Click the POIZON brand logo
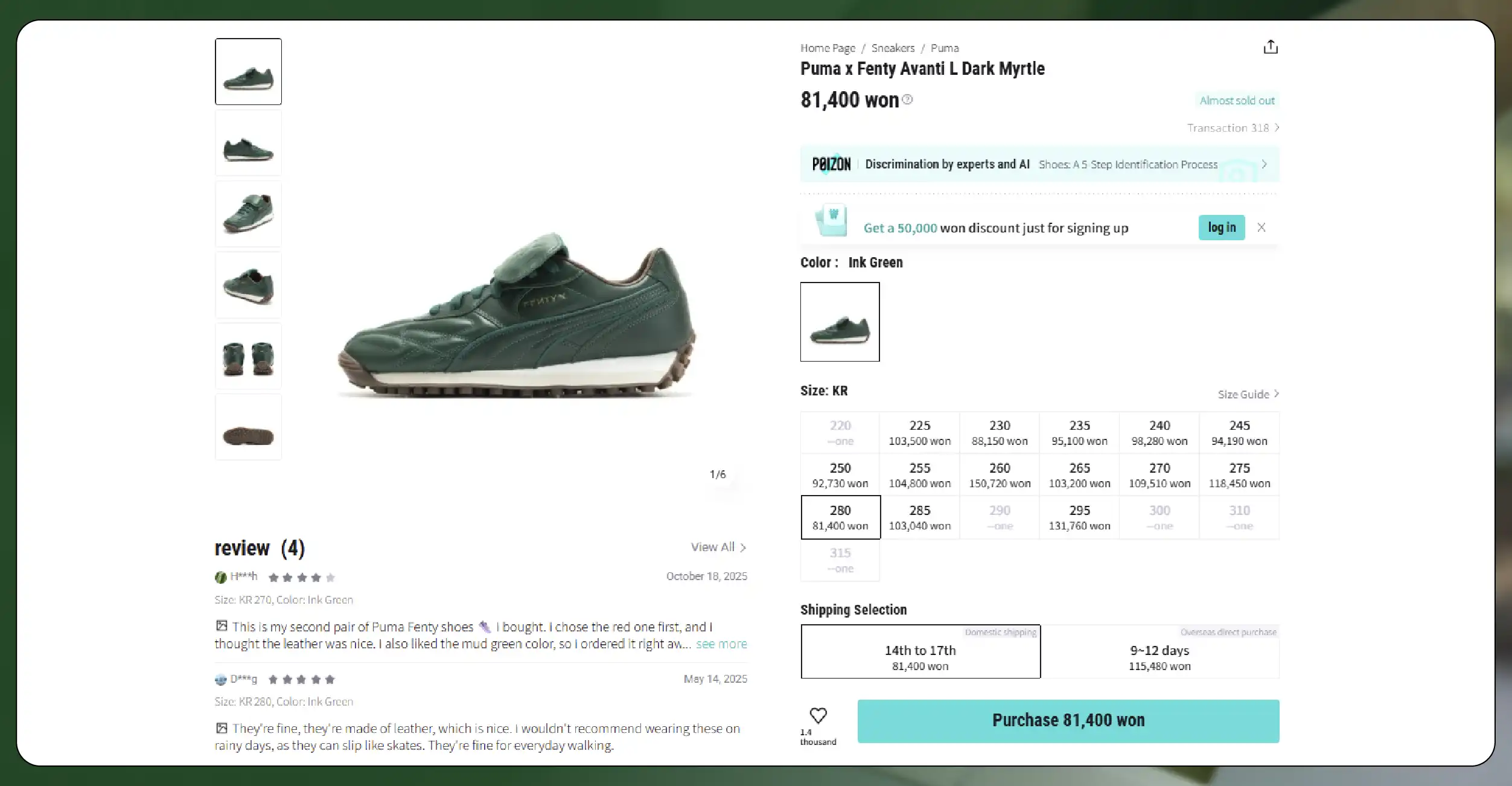The width and height of the screenshot is (1512, 786). (x=831, y=164)
